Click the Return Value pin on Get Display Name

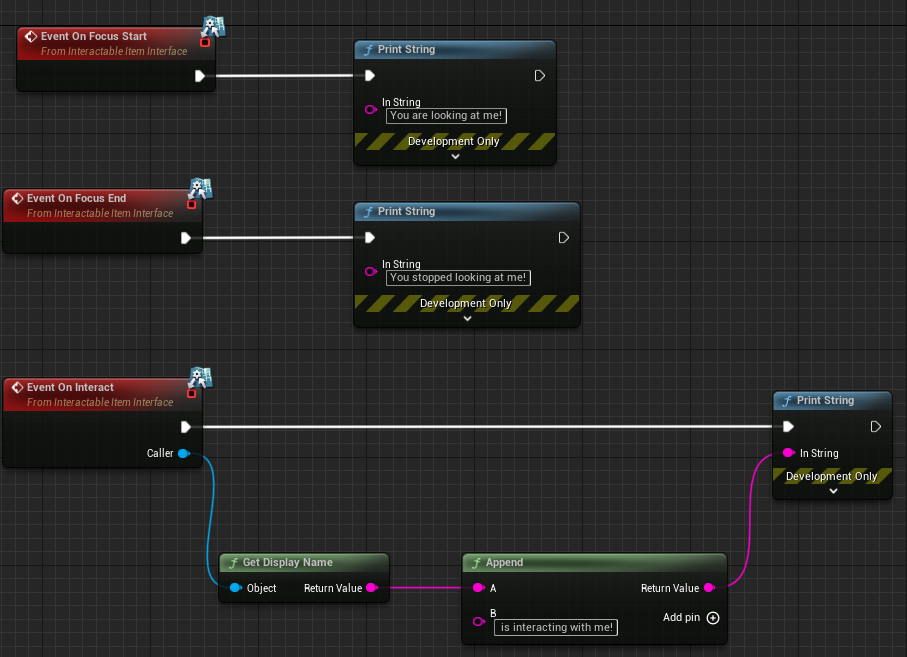371,588
